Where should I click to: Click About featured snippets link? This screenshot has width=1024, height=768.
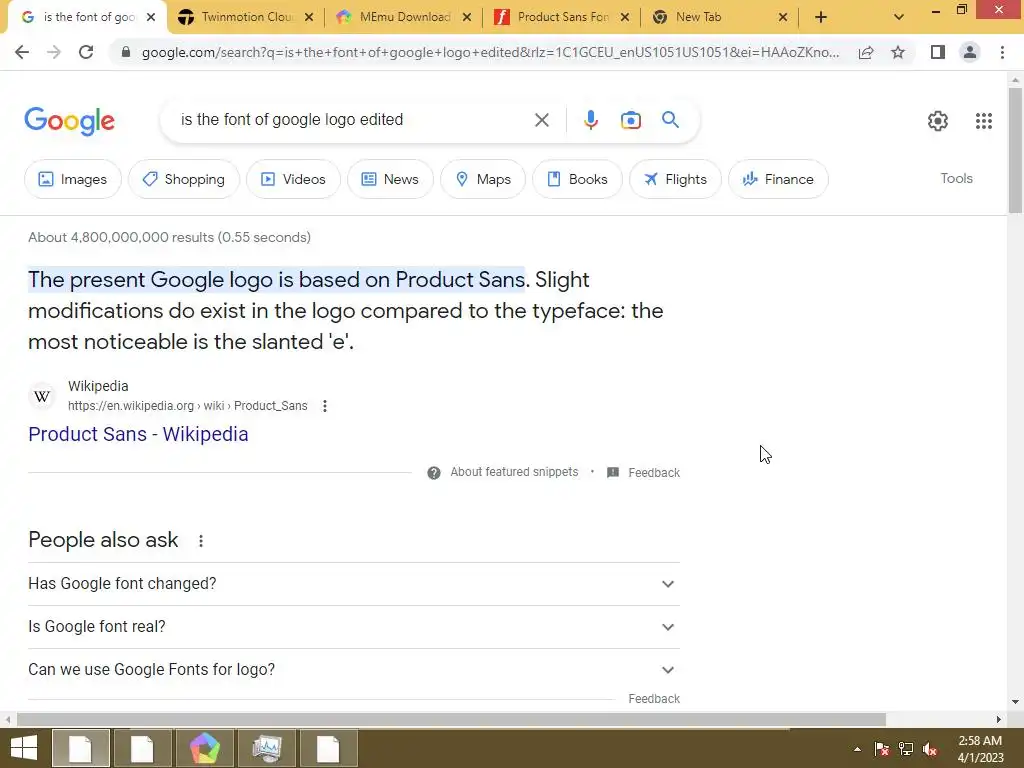(x=514, y=472)
